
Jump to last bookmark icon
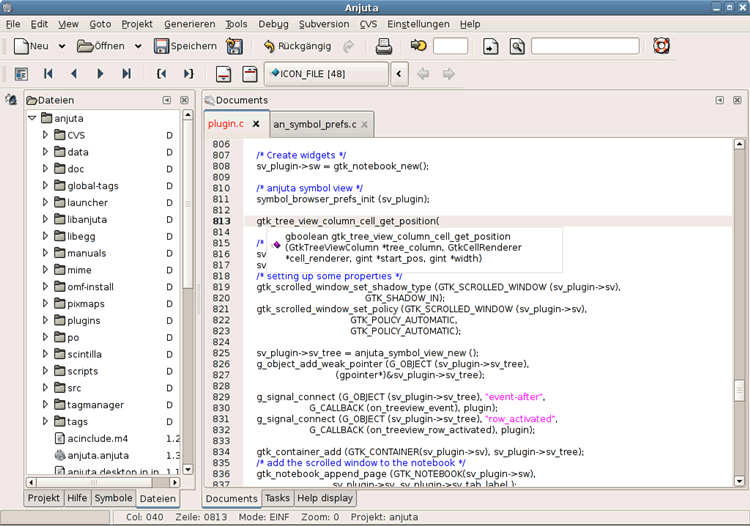coord(126,74)
